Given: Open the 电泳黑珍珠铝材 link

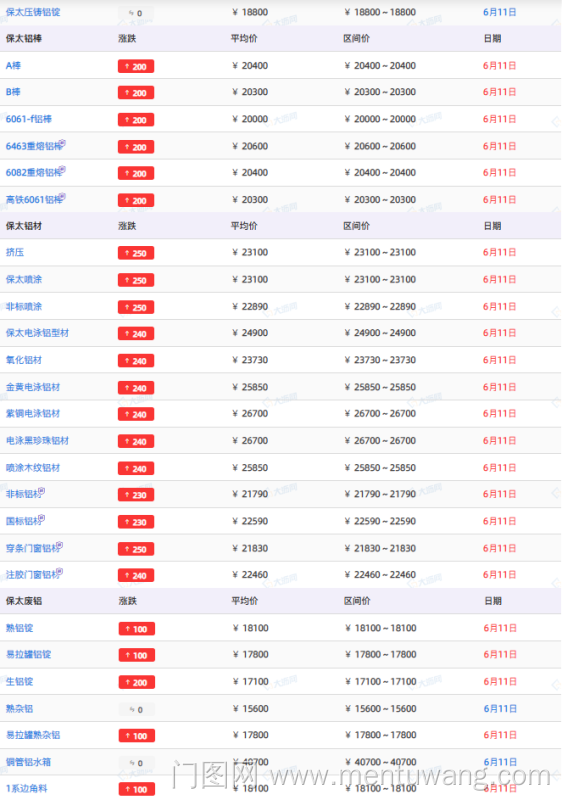Looking at the screenshot, I should (37, 441).
